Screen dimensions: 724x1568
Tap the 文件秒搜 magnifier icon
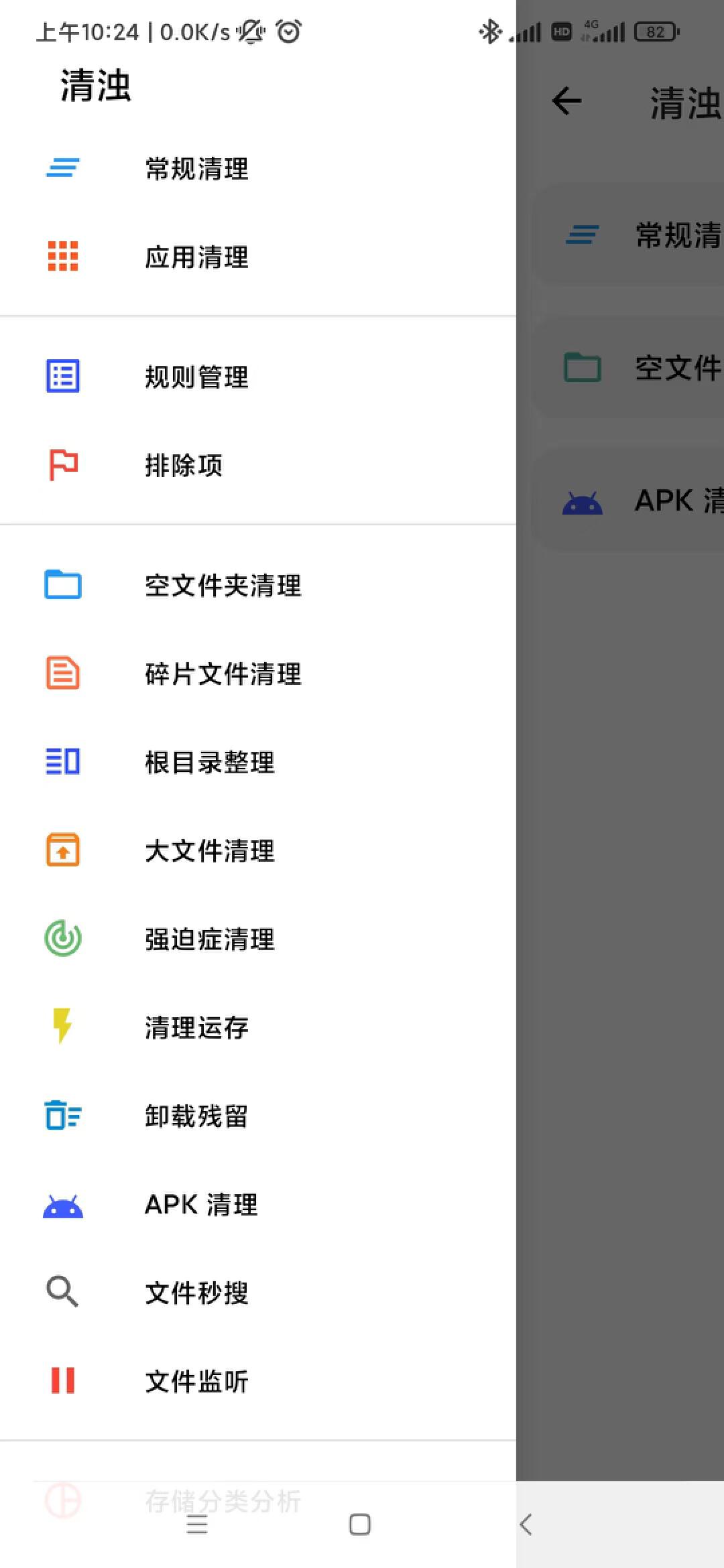(63, 1291)
